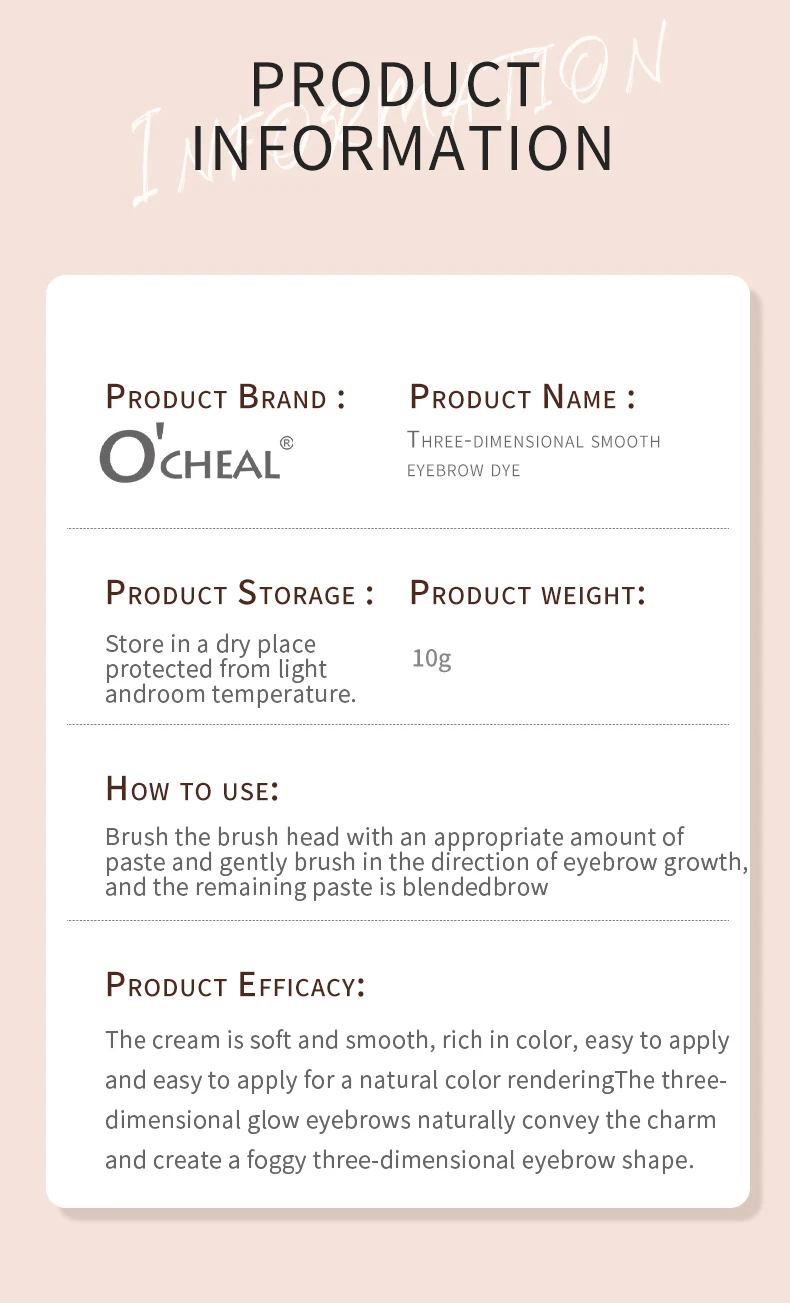The image size is (790, 1303).
Task: Select the Product weight heading
Action: click(528, 593)
